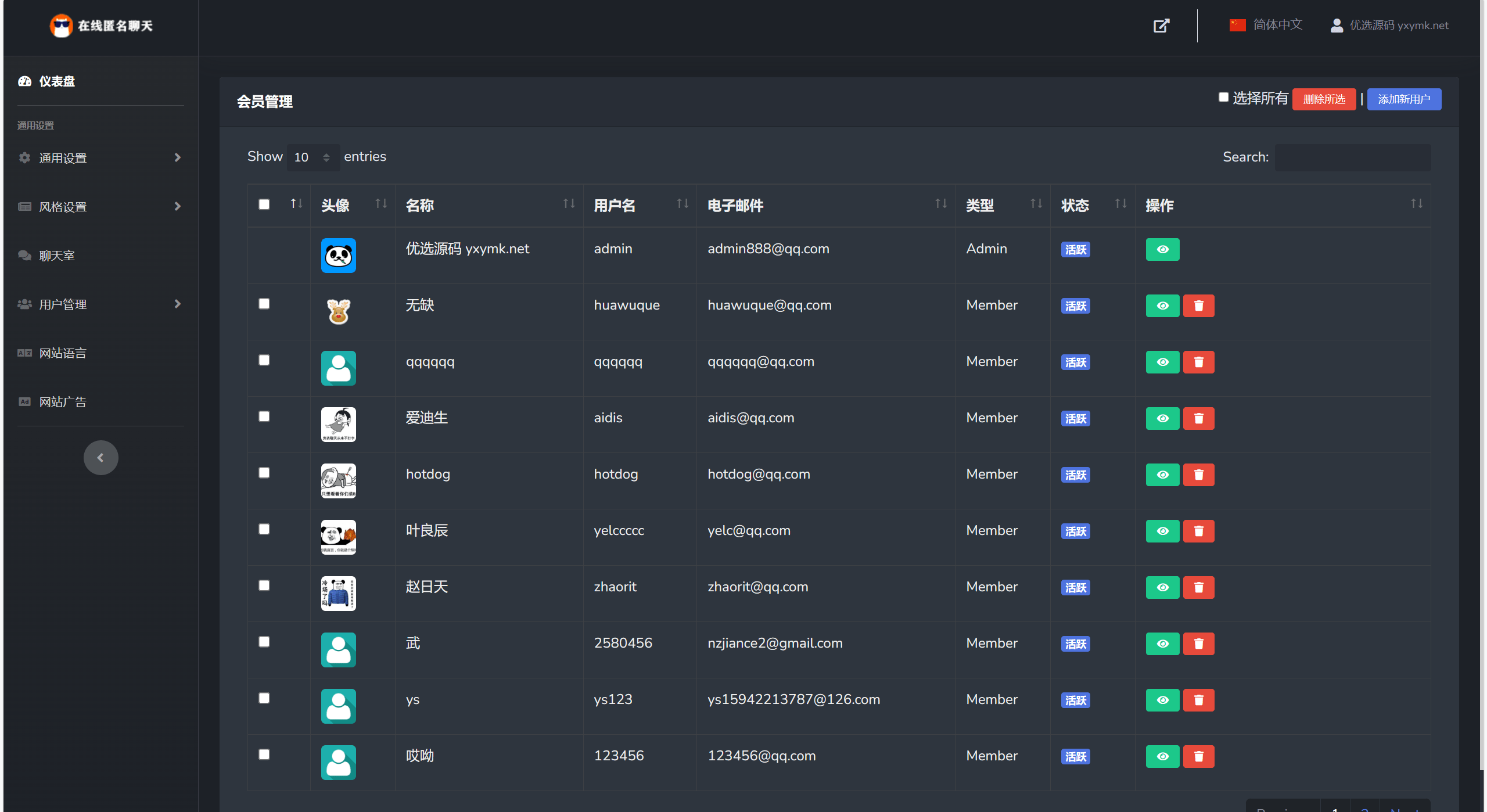Click the Search input field
1487x812 pixels.
tap(1352, 157)
